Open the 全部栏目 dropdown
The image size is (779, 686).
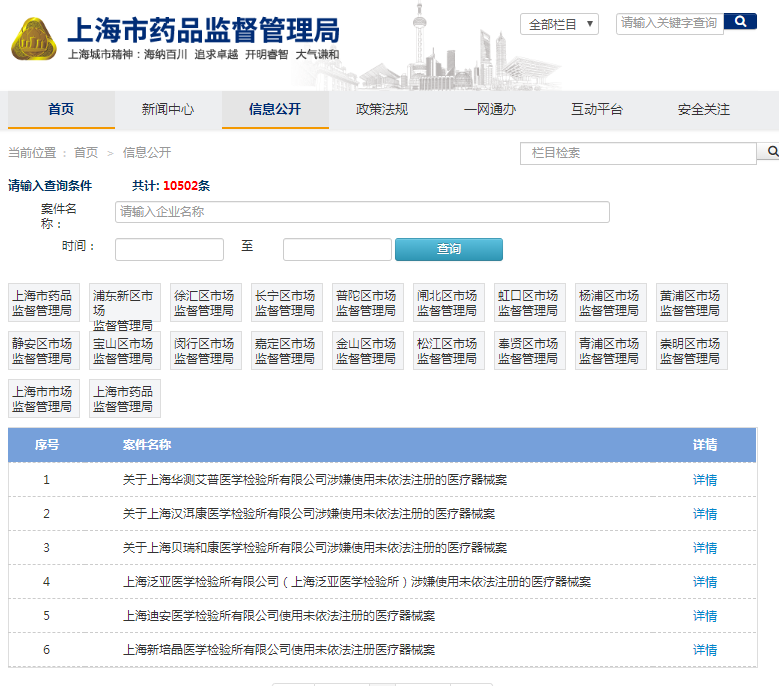coord(559,24)
